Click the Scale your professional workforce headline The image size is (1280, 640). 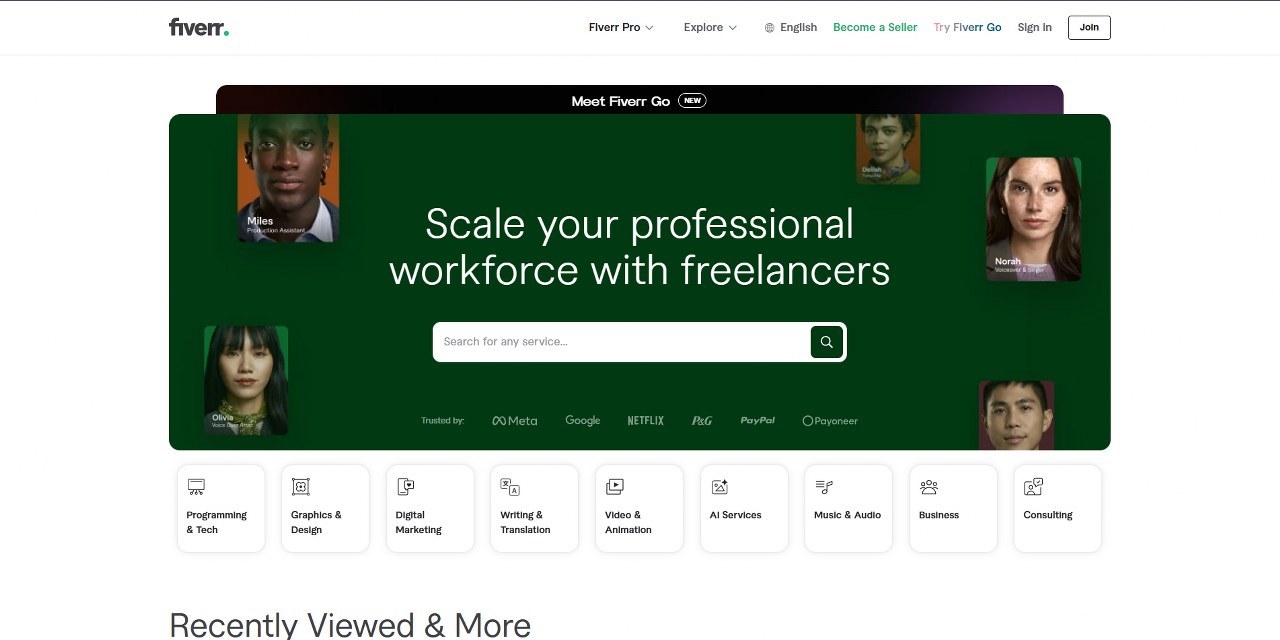640,246
